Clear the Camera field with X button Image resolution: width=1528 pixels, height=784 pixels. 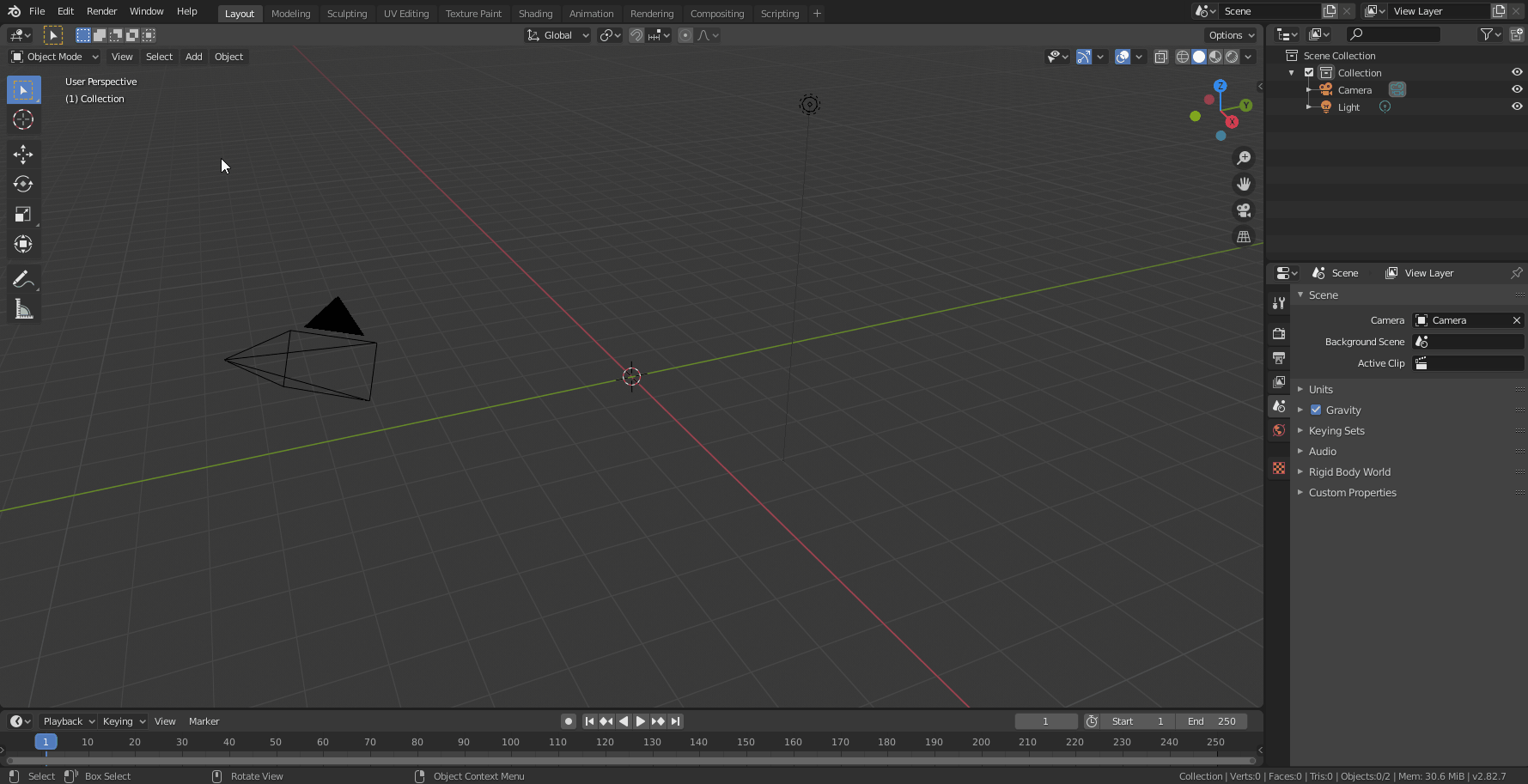[x=1516, y=320]
